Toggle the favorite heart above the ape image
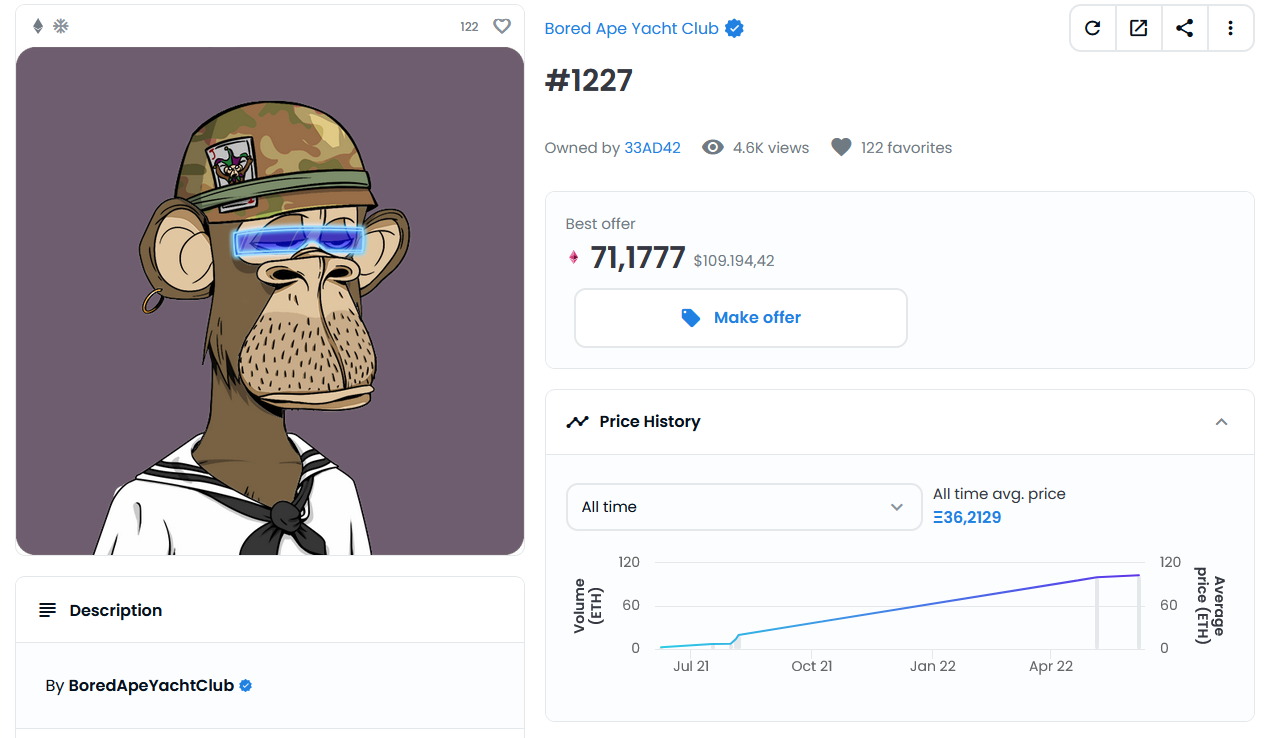The width and height of the screenshot is (1265, 738). coord(502,26)
